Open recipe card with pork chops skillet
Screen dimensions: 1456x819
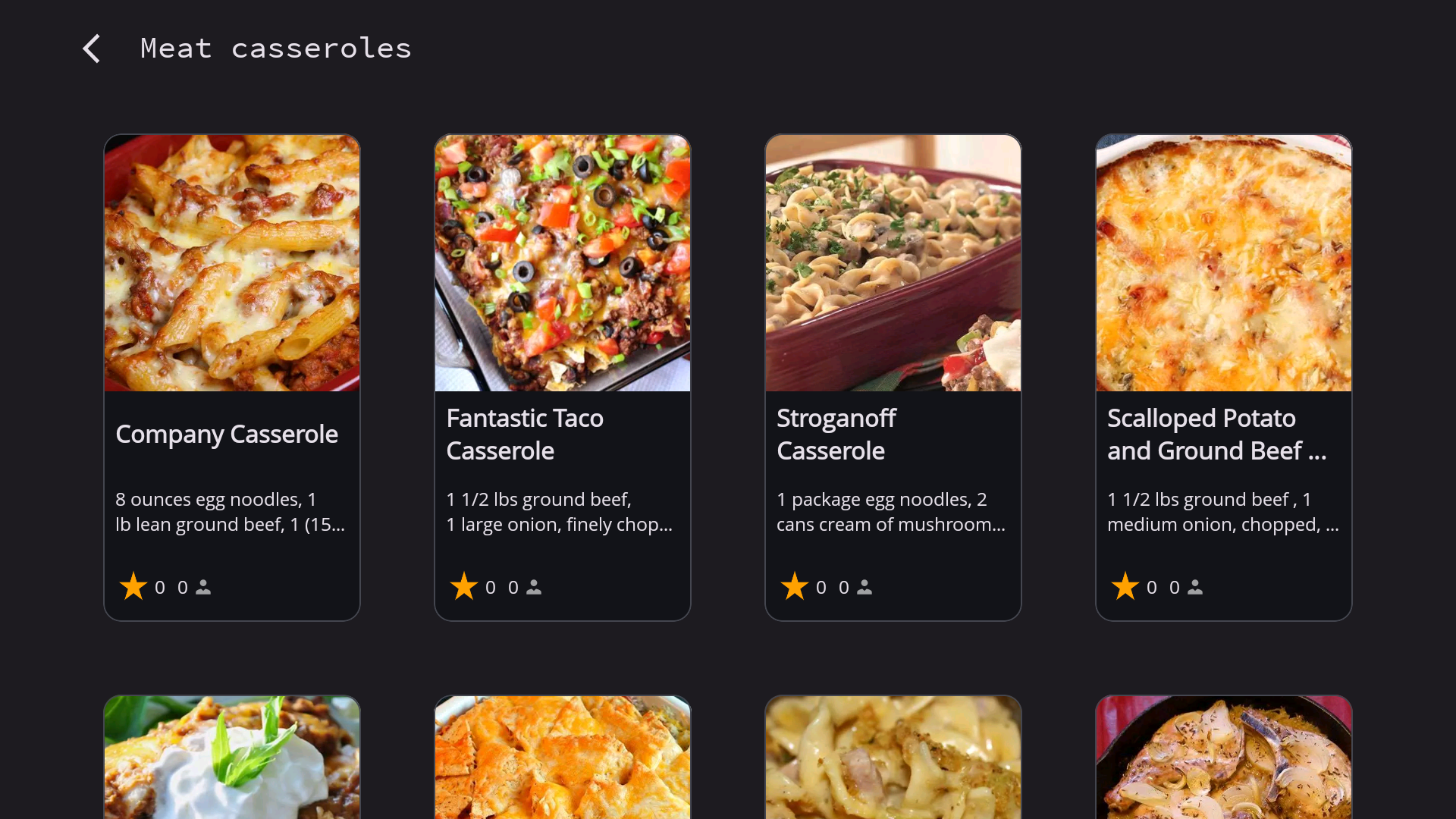(1224, 757)
